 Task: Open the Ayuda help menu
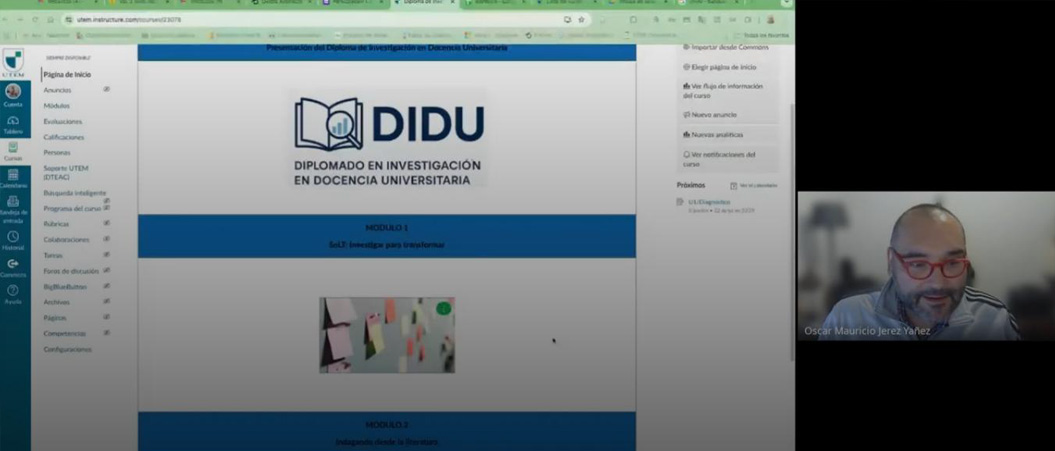pyautogui.click(x=13, y=294)
